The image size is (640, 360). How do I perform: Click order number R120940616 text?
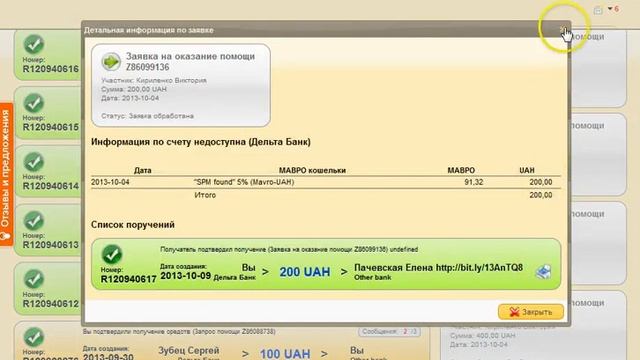tap(51, 69)
